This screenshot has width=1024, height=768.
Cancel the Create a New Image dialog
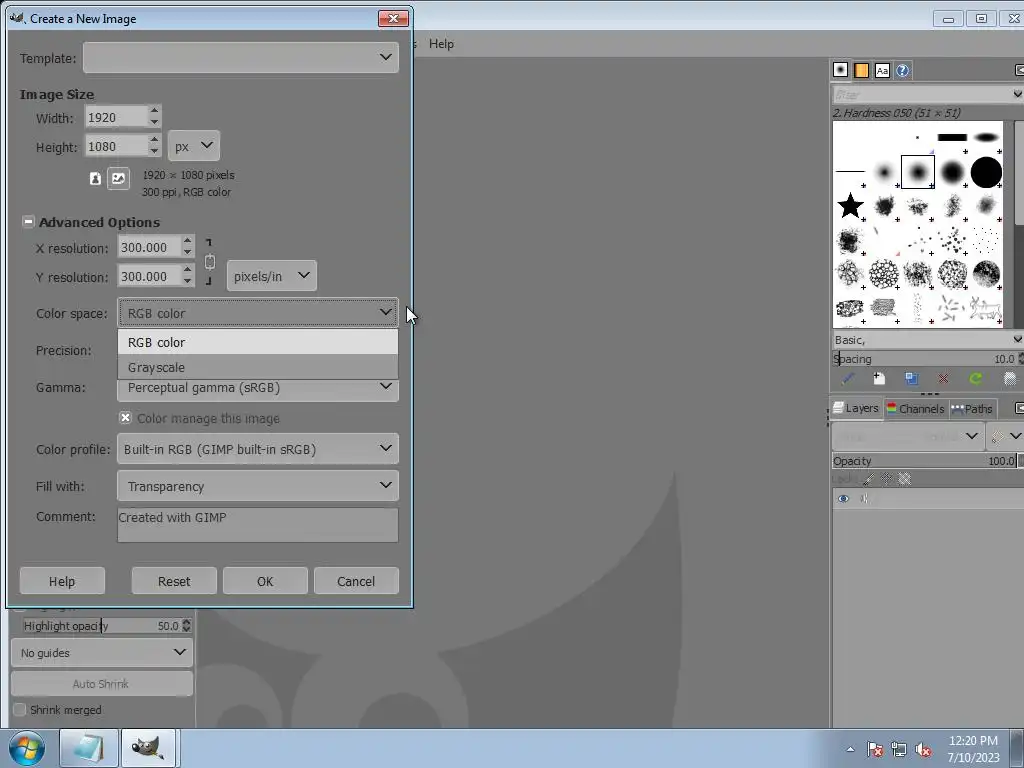click(x=356, y=581)
